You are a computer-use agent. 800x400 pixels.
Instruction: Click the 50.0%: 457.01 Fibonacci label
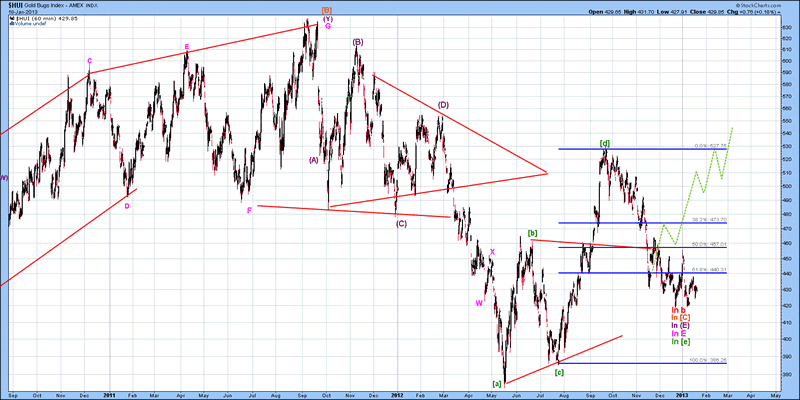click(710, 244)
